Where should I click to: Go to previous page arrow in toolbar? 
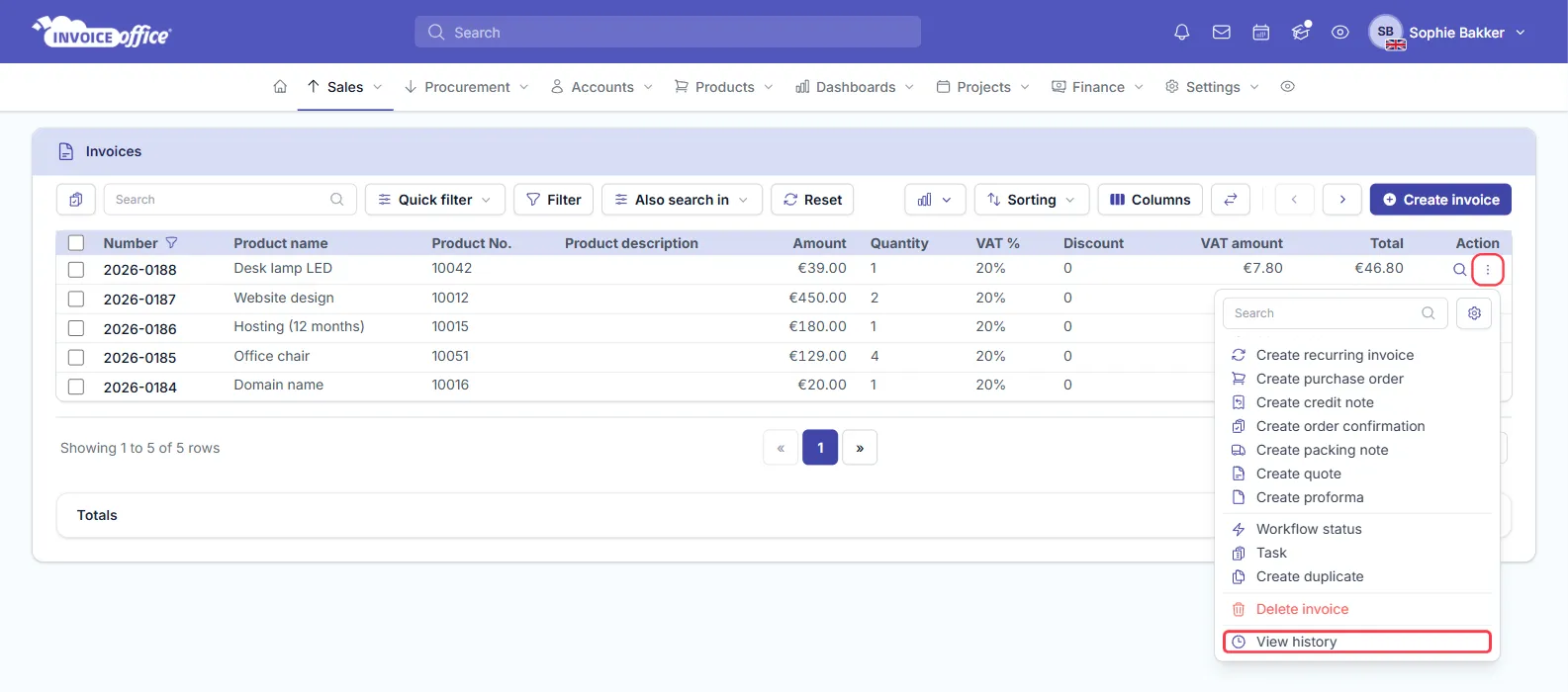tap(1294, 200)
